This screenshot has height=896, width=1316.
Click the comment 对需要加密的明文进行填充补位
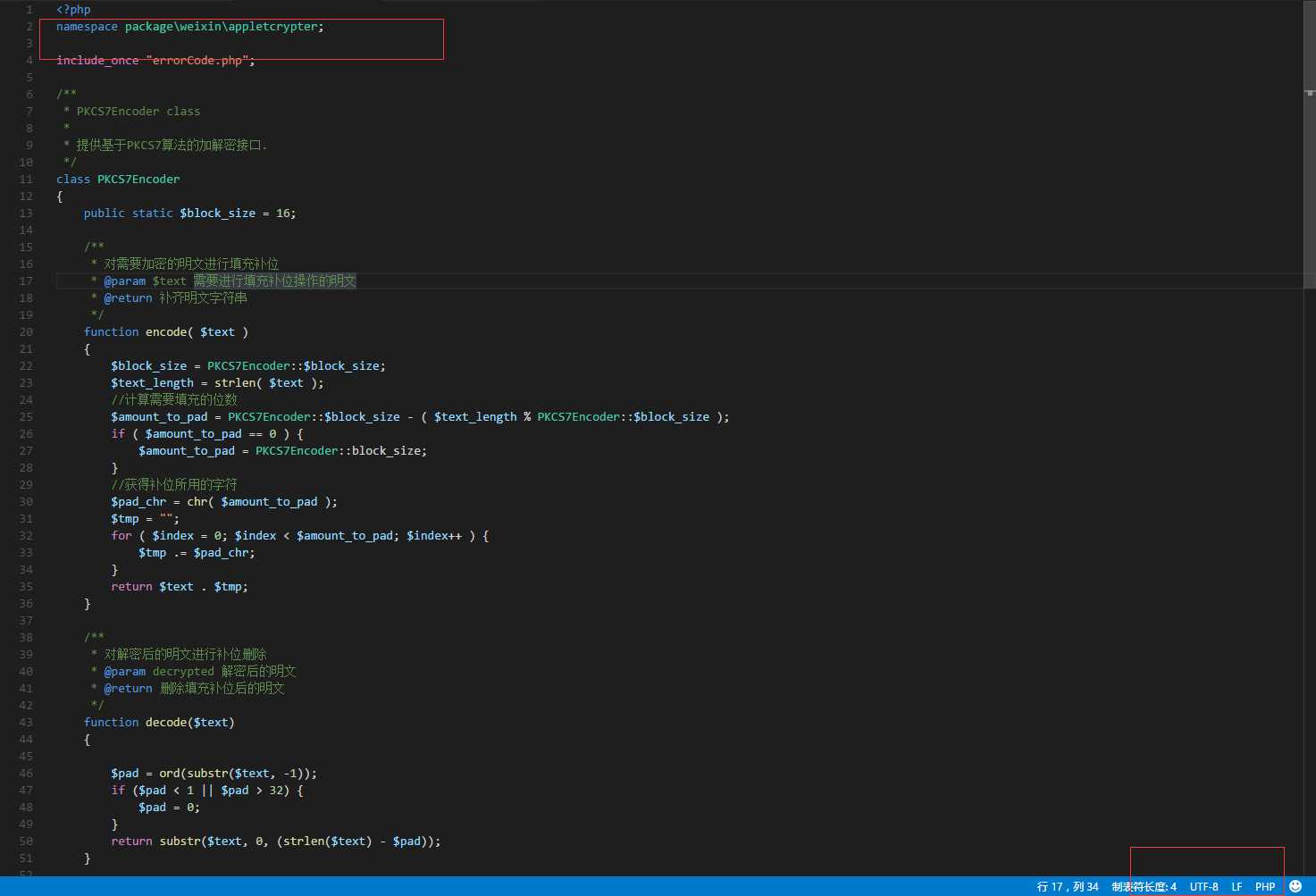coord(191,264)
